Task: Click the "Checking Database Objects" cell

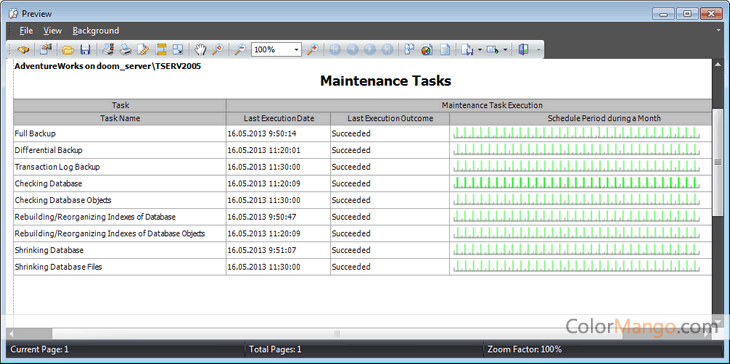Action: tap(120, 201)
